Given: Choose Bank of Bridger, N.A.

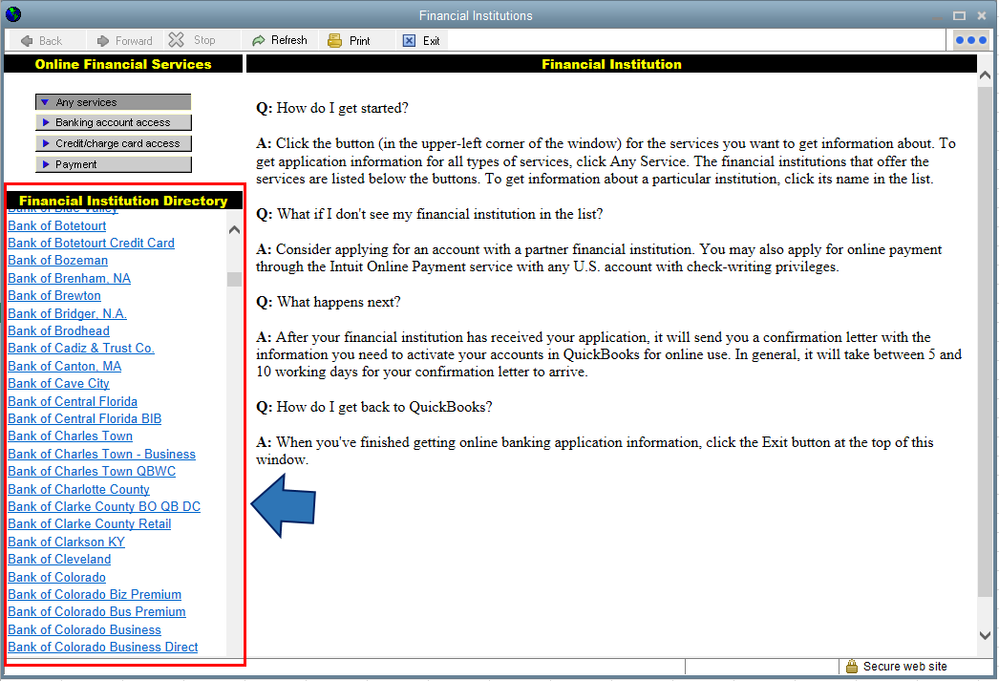Looking at the screenshot, I should (x=67, y=313).
